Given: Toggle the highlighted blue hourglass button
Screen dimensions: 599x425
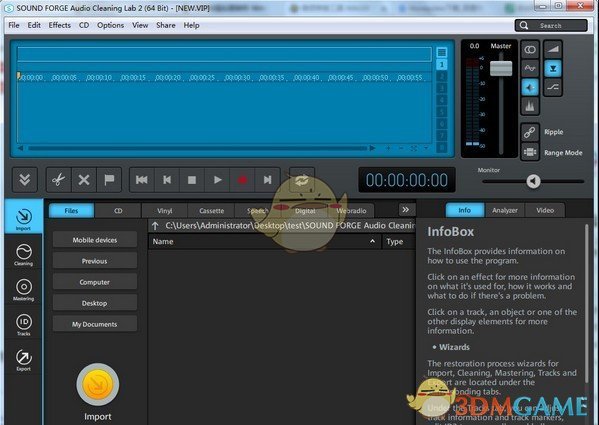Looking at the screenshot, I should [x=553, y=68].
